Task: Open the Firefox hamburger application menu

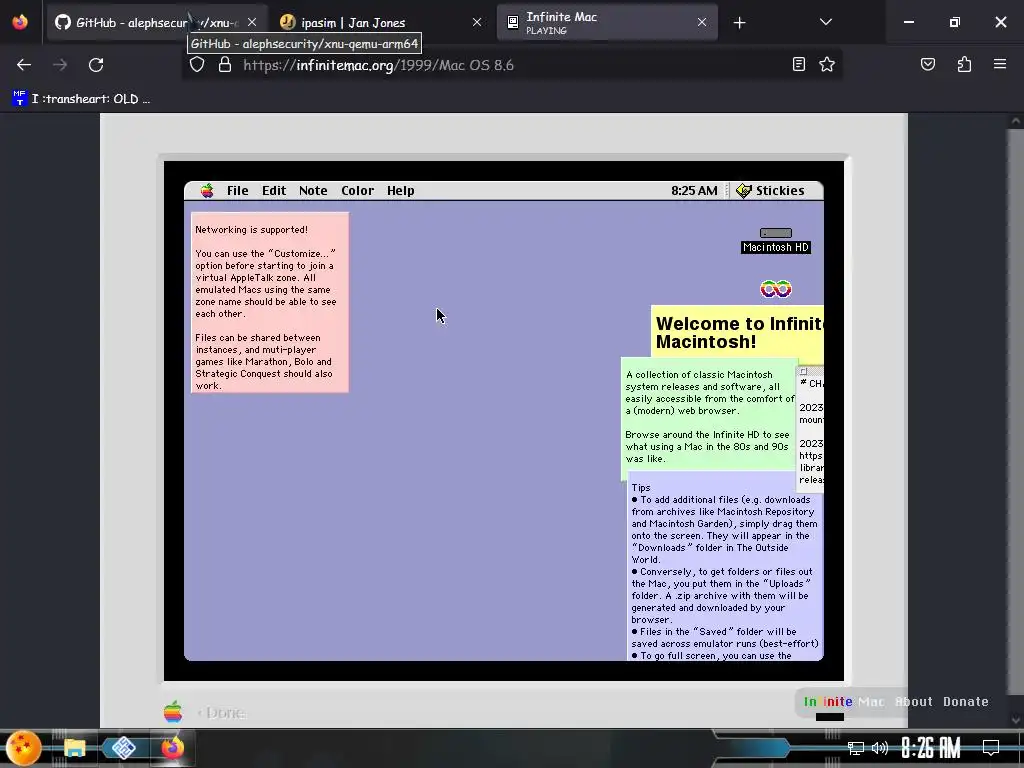Action: coord(1000,64)
